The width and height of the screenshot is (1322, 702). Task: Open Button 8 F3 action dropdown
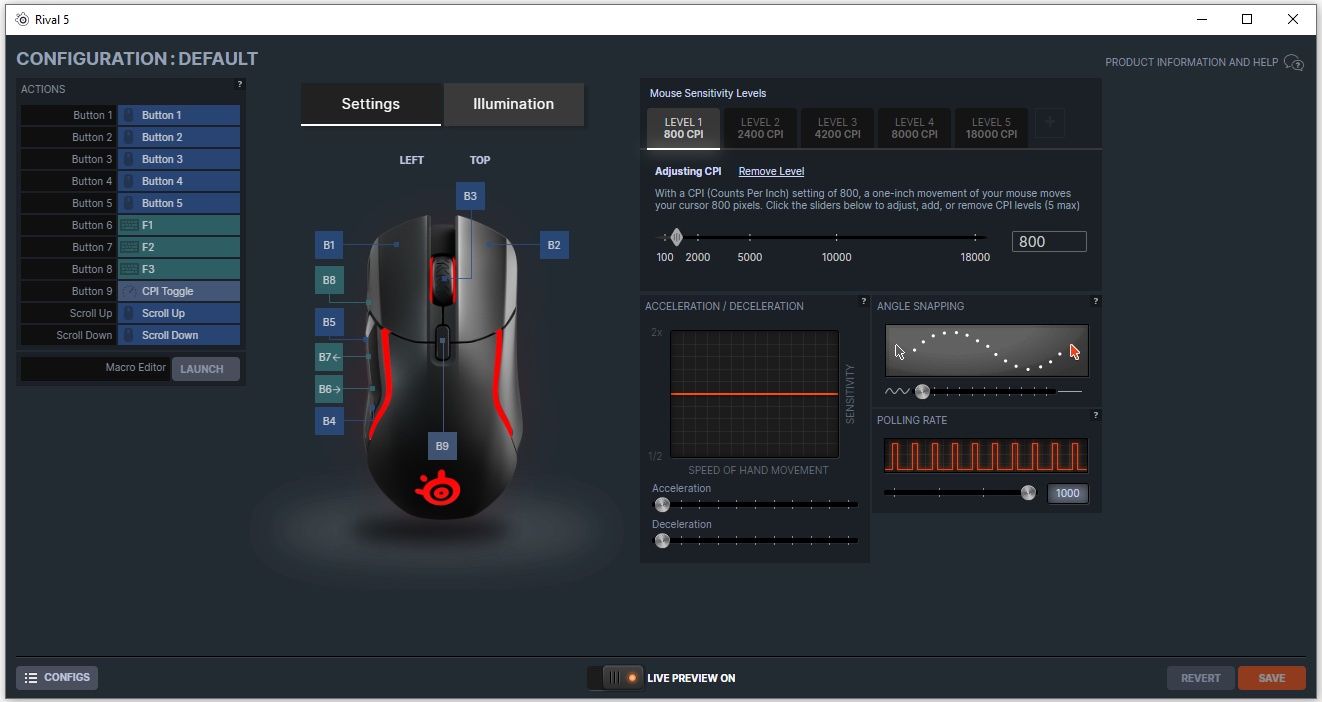tap(179, 269)
